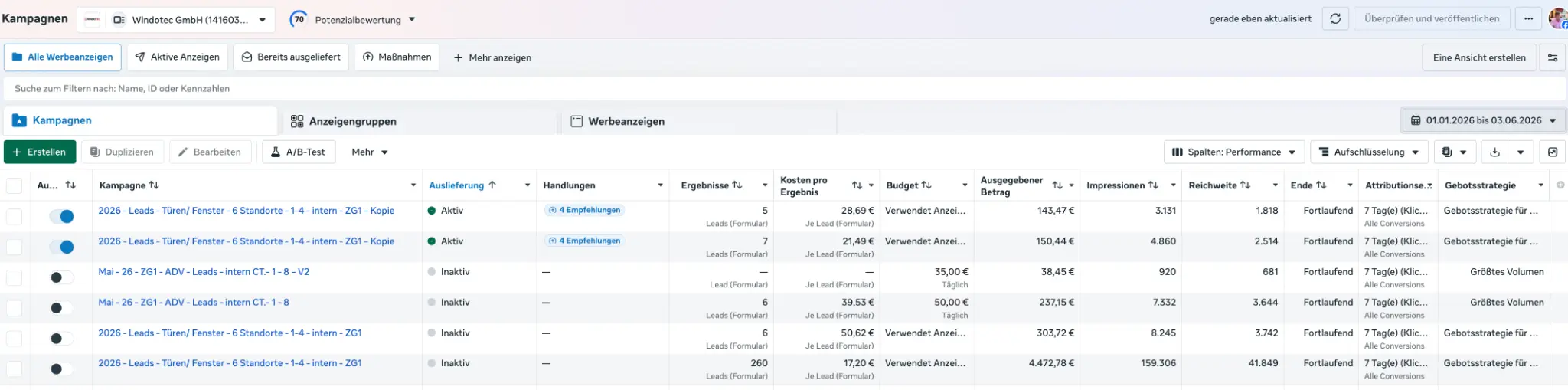Click the Windotec account logo icon

pos(92,20)
